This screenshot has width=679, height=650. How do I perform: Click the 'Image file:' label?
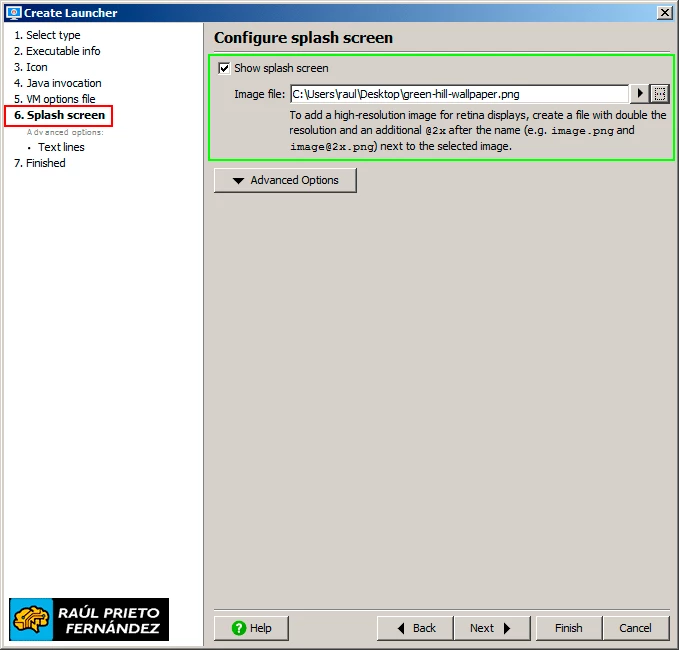(x=259, y=94)
